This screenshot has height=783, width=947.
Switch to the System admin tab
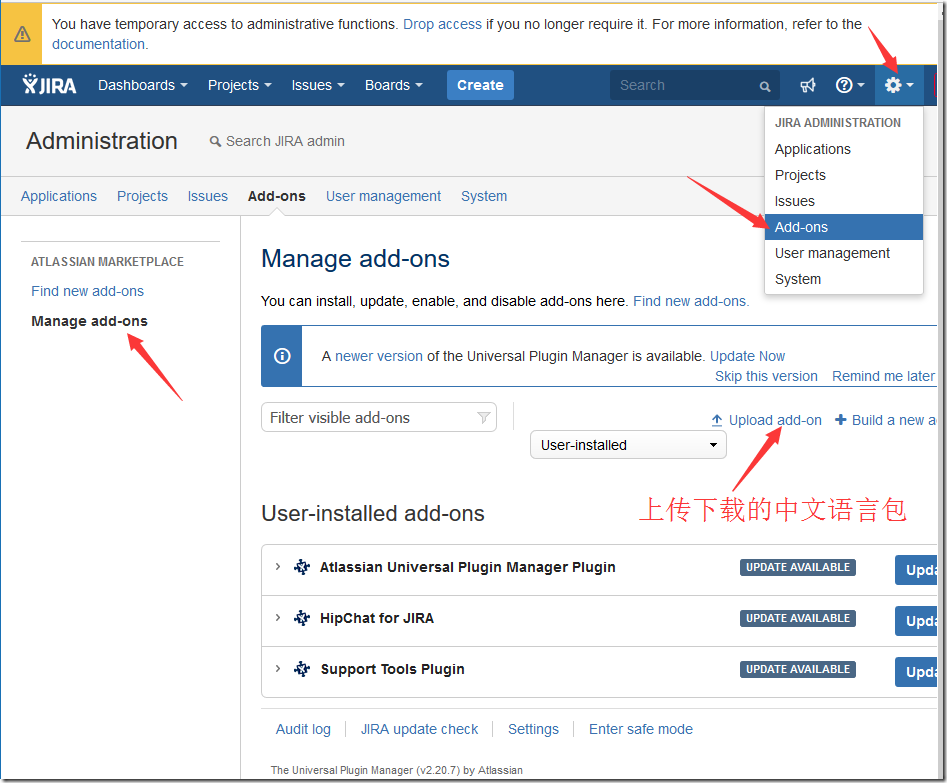pyautogui.click(x=484, y=196)
